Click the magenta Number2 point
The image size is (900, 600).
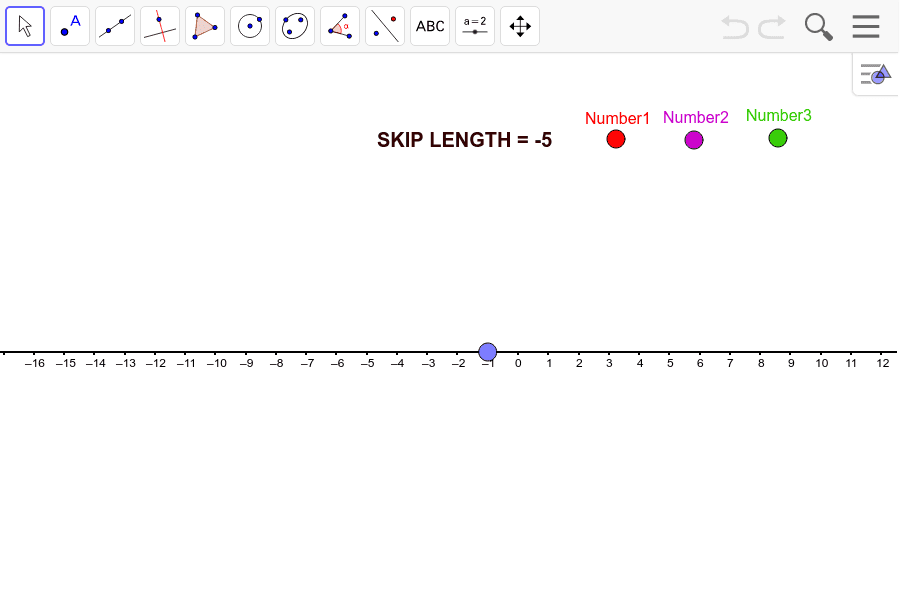click(694, 140)
